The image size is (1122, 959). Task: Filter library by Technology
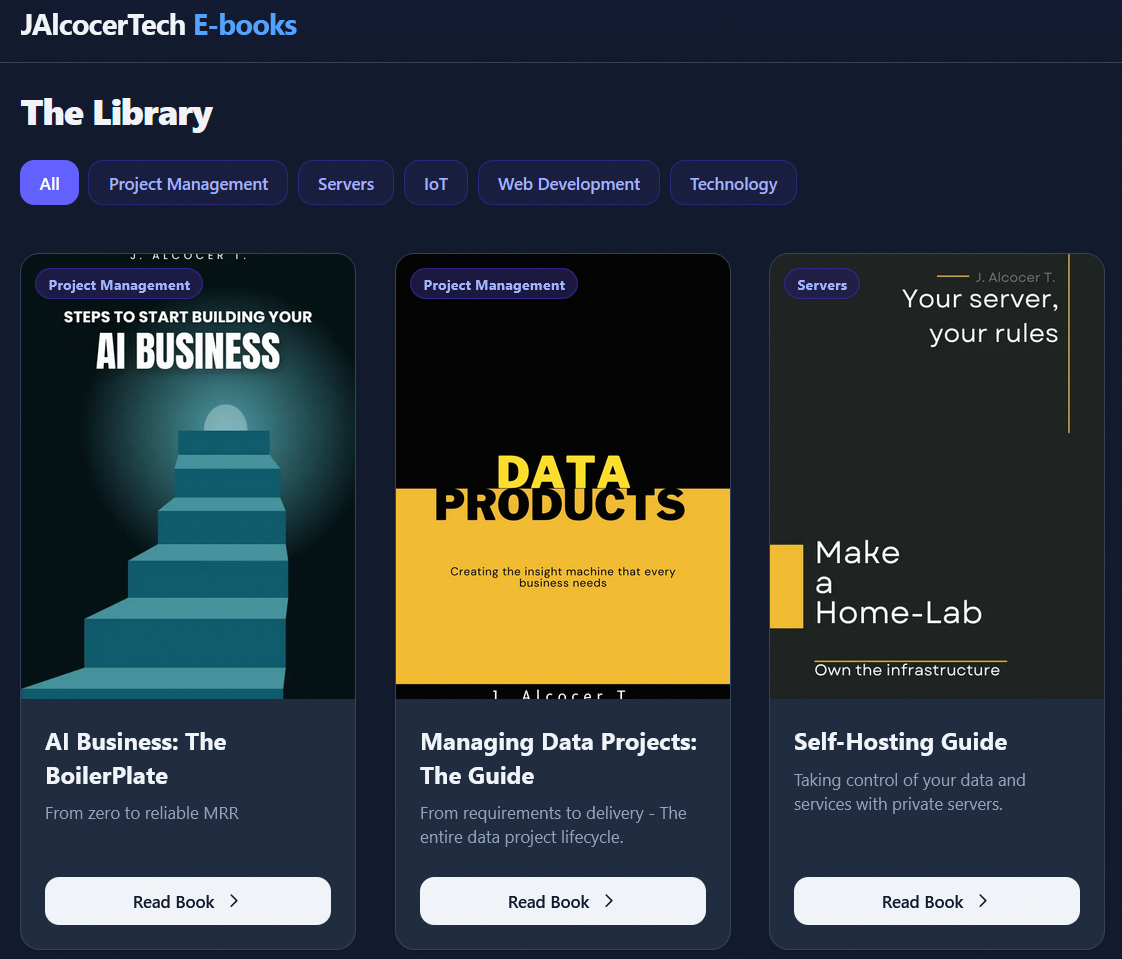[x=733, y=183]
